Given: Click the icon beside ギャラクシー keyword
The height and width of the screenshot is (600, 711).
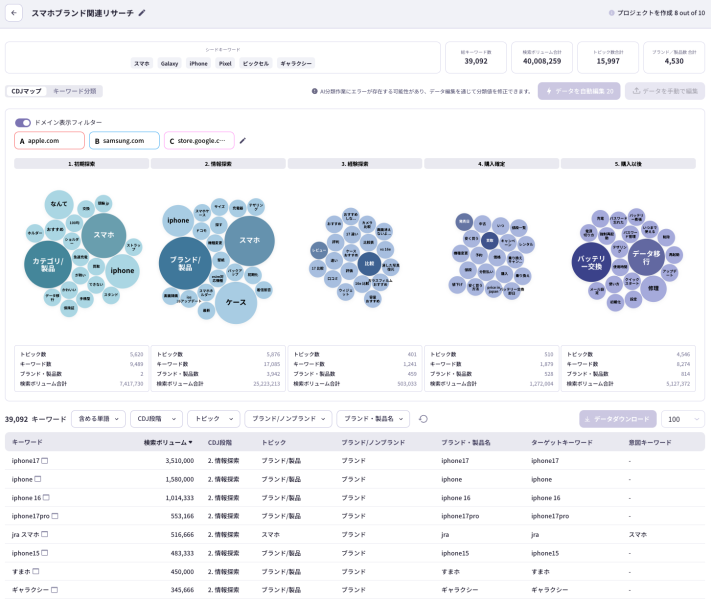Looking at the screenshot, I should click(54, 590).
